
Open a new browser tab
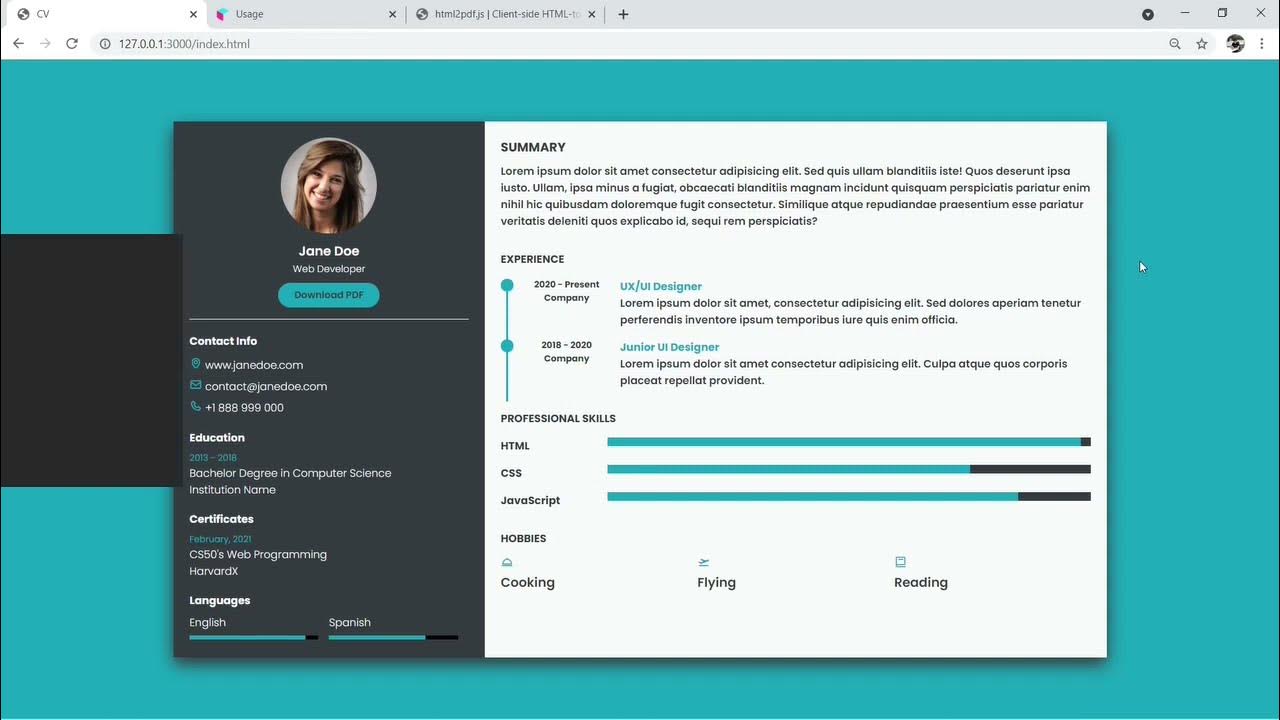[623, 14]
